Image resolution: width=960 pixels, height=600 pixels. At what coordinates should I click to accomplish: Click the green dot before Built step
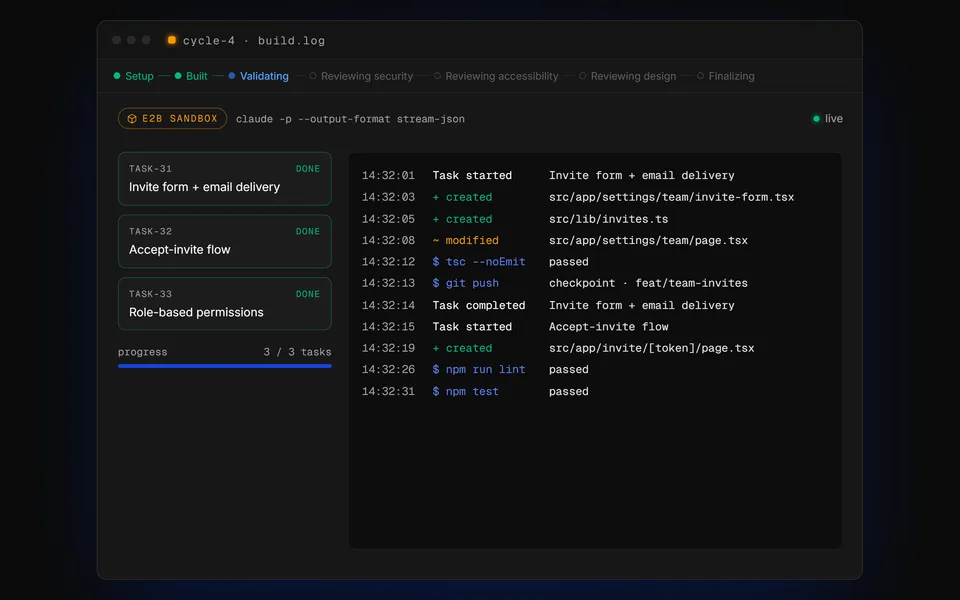coord(178,76)
